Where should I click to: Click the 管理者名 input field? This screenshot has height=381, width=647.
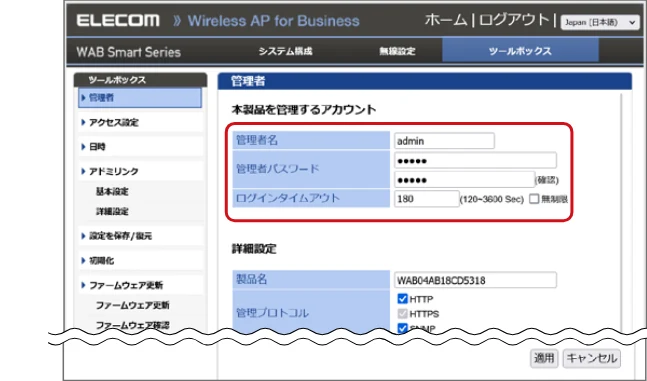tap(444, 141)
